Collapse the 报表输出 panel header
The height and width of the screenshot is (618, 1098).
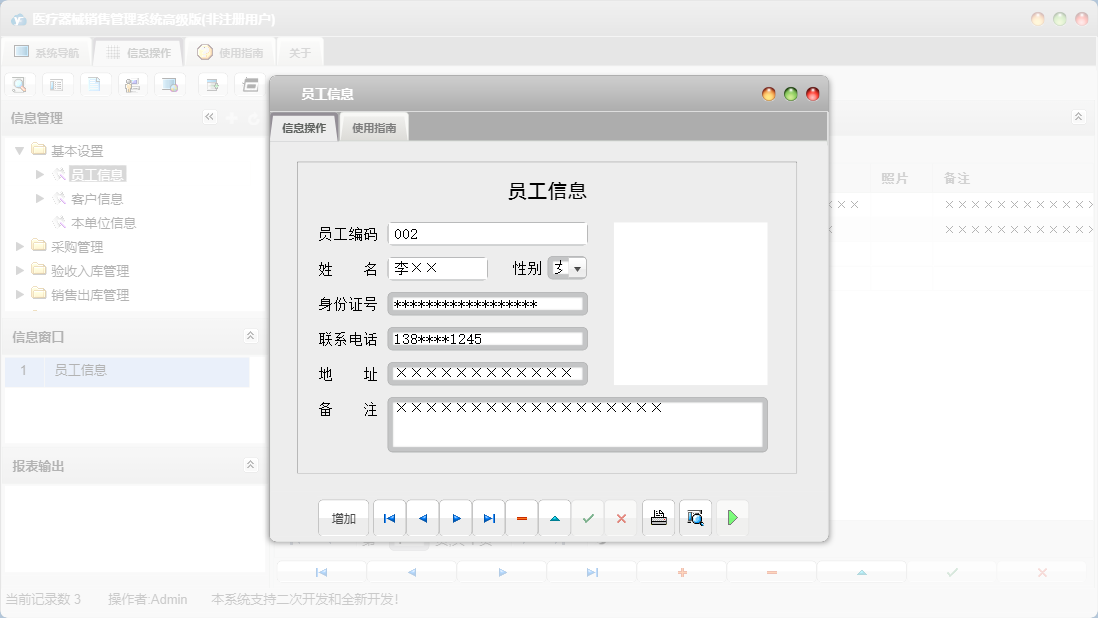[251, 463]
